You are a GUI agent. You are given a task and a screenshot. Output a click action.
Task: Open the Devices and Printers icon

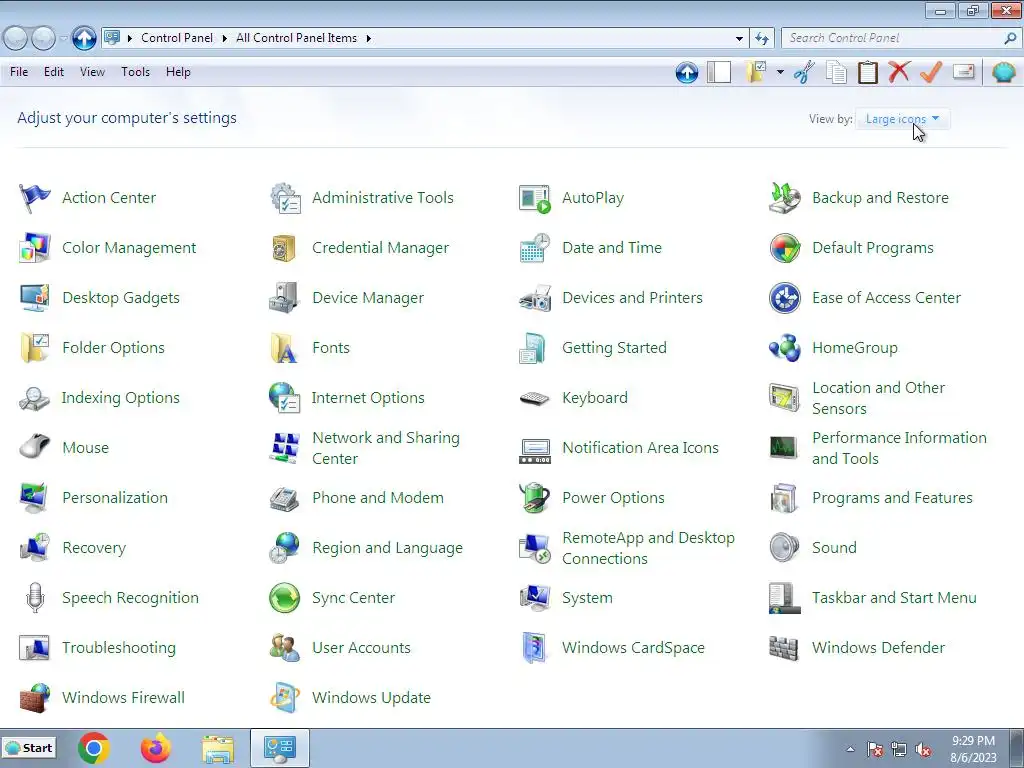click(x=535, y=298)
